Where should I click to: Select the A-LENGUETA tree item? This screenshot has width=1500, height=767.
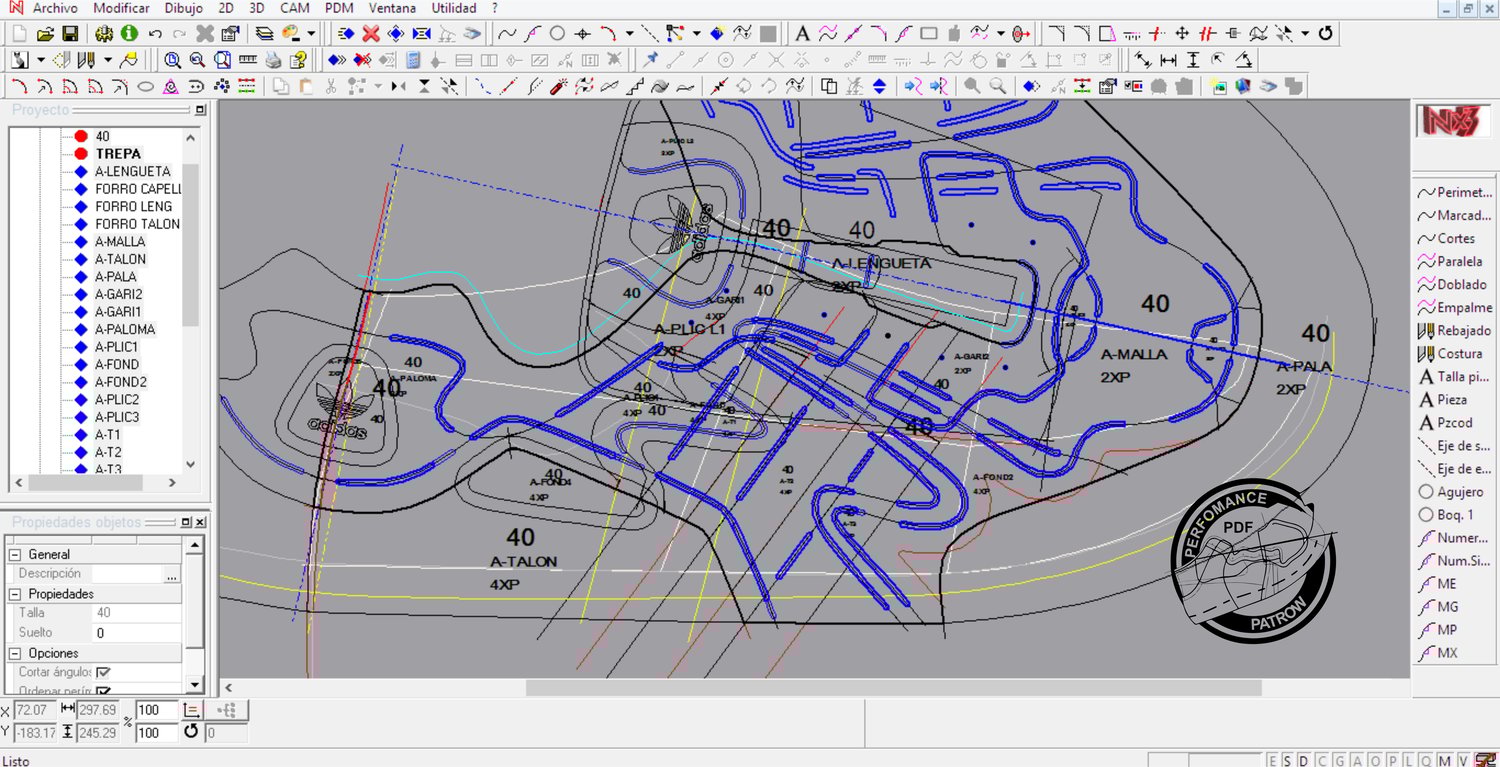133,172
